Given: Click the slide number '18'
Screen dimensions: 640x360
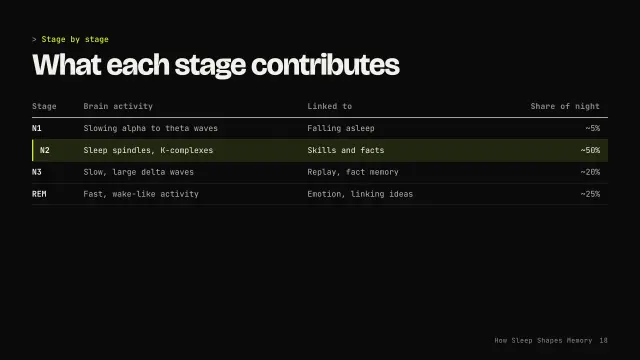Looking at the screenshot, I should click(x=603, y=340).
